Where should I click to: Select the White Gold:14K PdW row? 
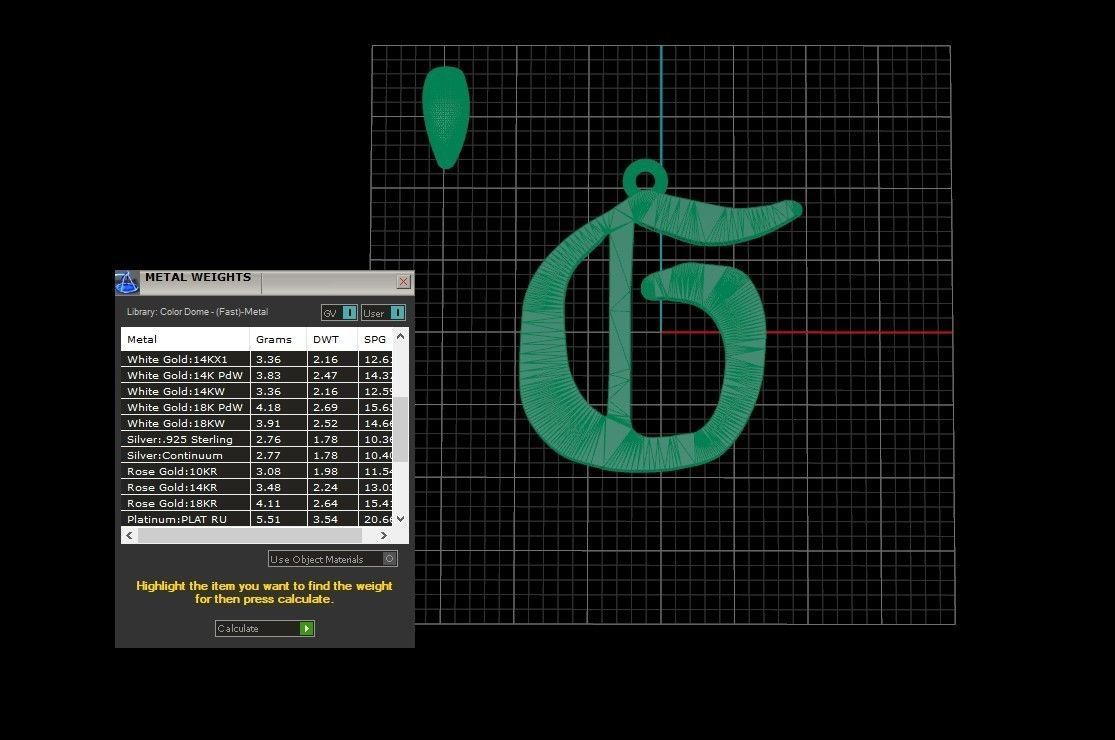tap(257, 375)
